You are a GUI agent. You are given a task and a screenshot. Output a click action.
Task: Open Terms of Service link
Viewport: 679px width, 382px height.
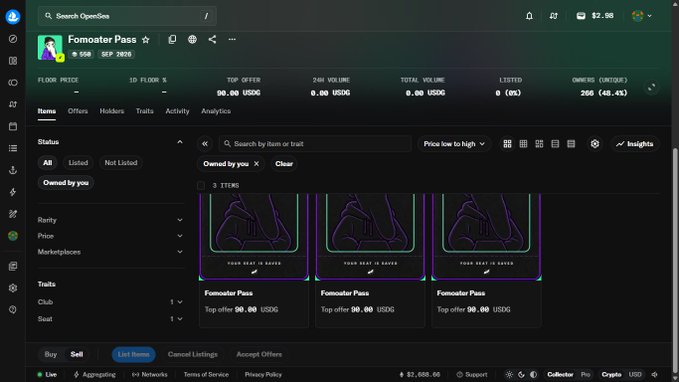206,375
